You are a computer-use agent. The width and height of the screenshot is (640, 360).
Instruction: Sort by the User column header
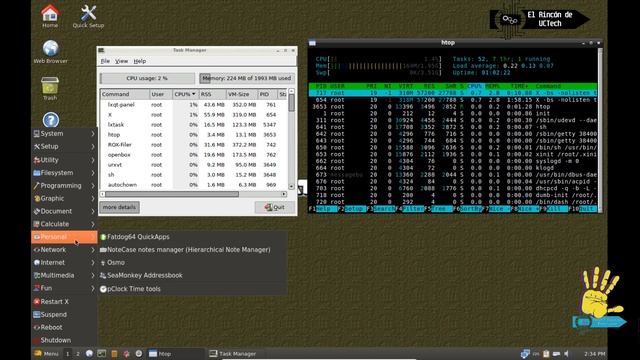161,94
